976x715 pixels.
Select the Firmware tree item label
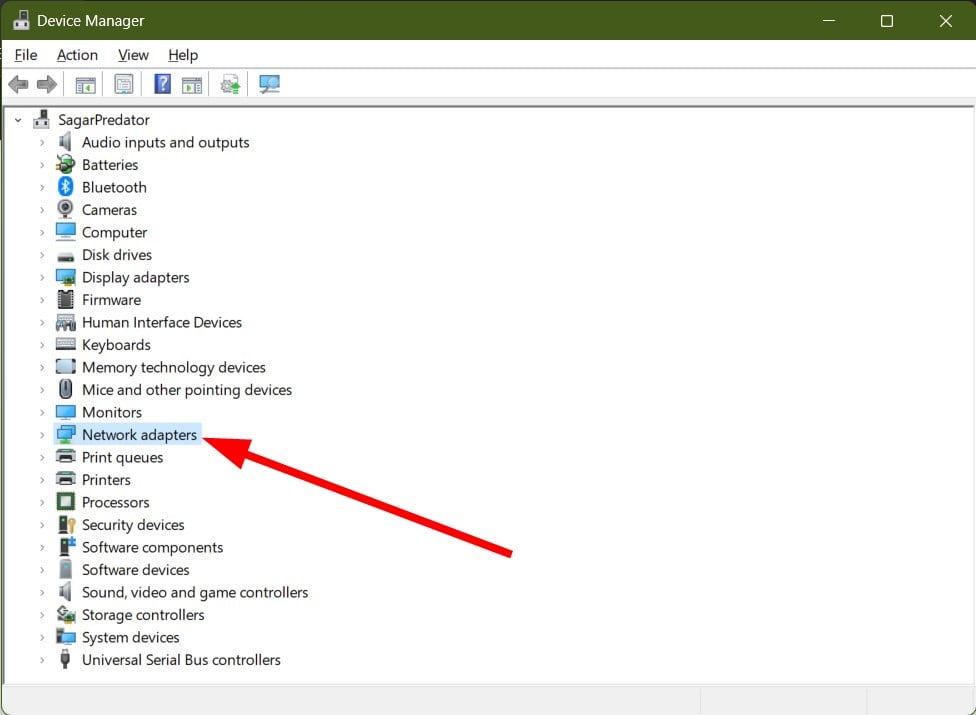tap(111, 300)
